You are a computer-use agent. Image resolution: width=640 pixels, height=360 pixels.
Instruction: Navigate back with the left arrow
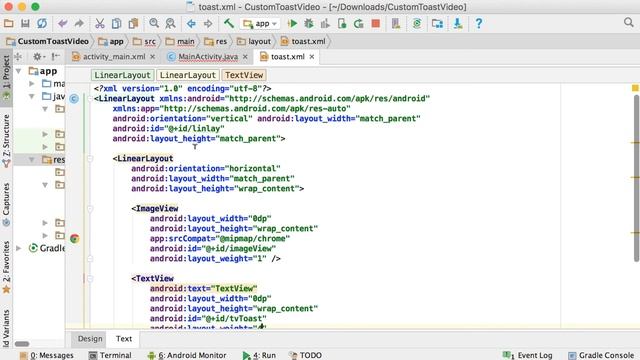(191, 24)
